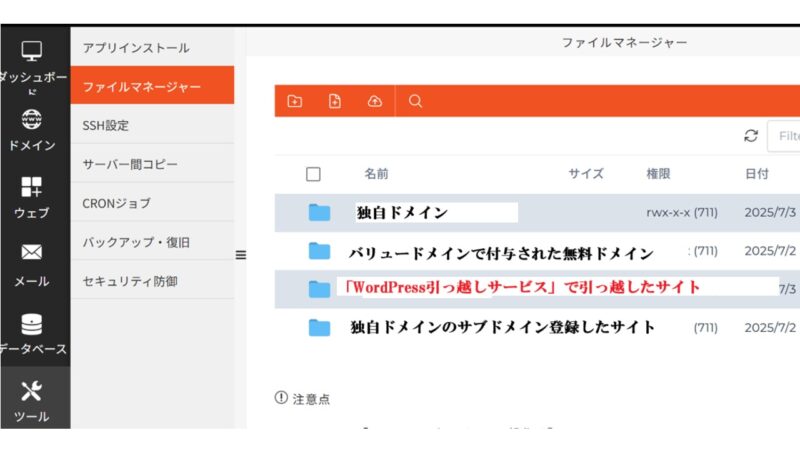Open SSH設定 menu item

tap(106, 126)
